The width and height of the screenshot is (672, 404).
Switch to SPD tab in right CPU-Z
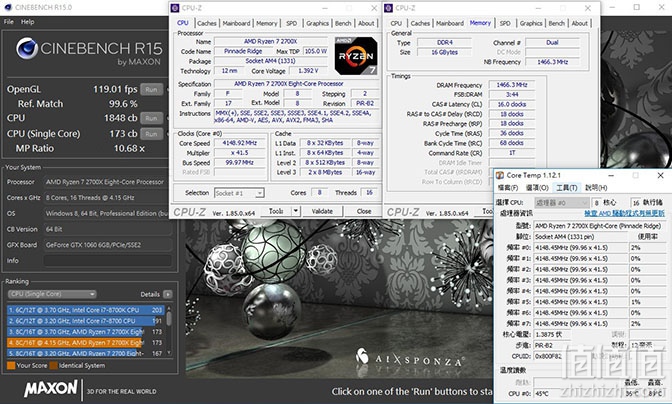[505, 23]
